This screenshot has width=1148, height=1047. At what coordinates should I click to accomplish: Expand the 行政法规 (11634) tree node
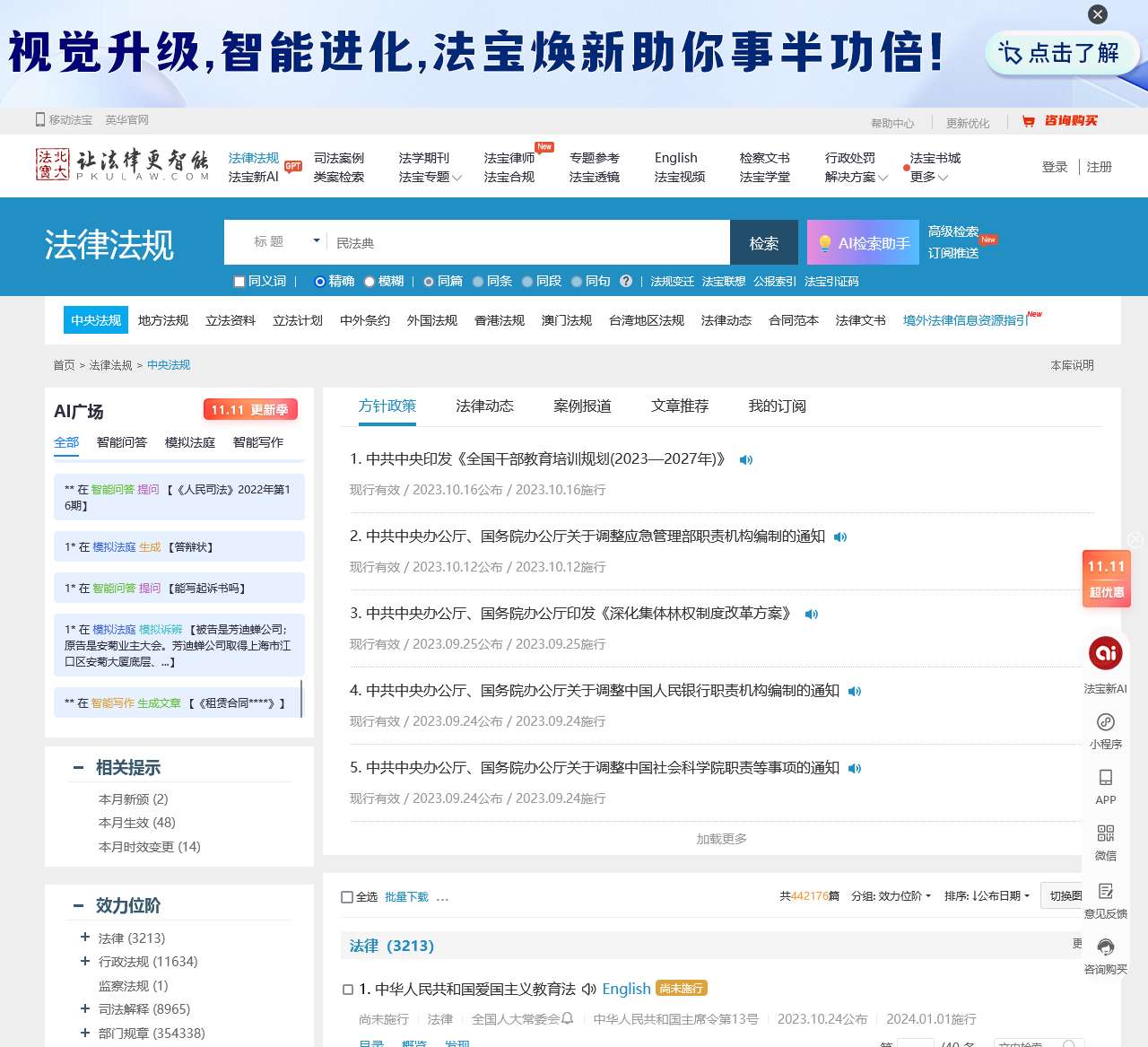click(x=85, y=961)
